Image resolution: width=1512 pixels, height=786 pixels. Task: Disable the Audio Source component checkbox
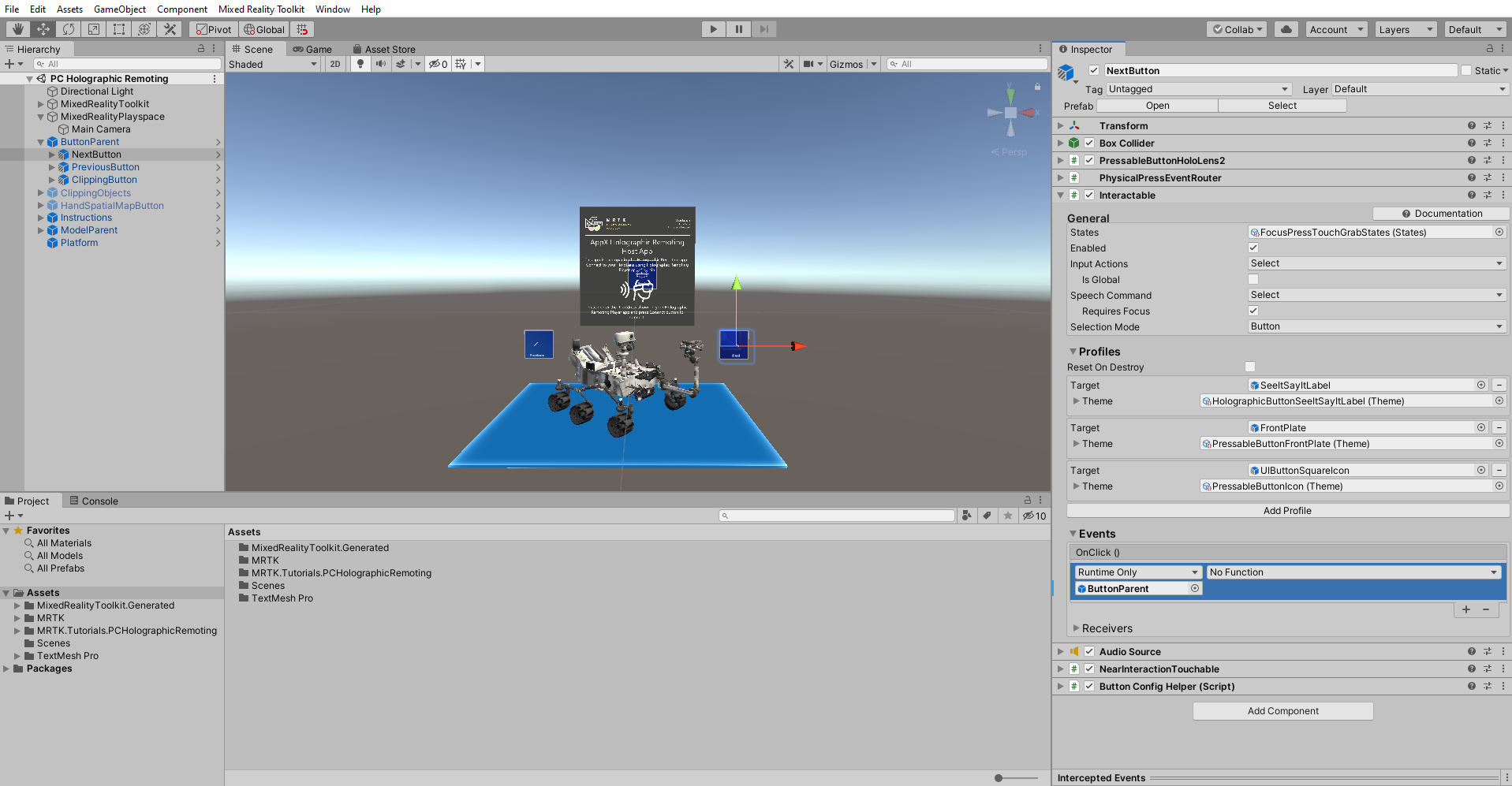point(1089,651)
